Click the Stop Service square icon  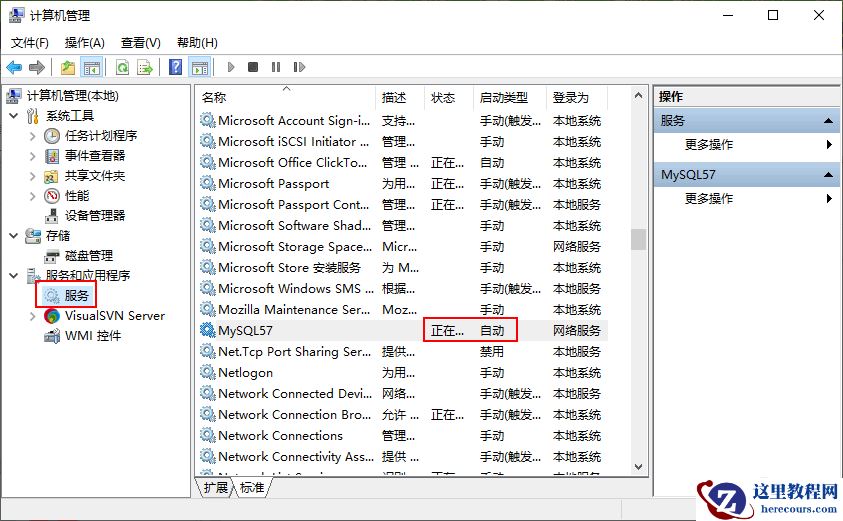click(253, 67)
